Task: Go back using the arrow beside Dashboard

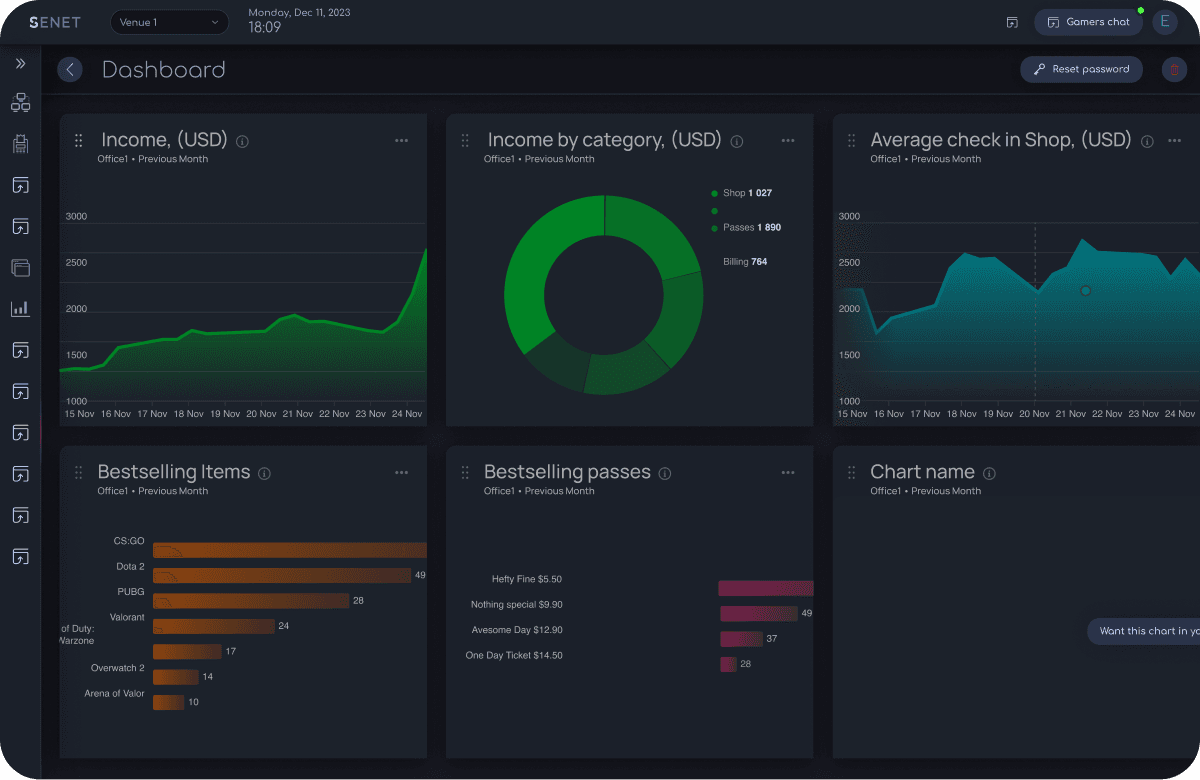Action: pyautogui.click(x=70, y=69)
